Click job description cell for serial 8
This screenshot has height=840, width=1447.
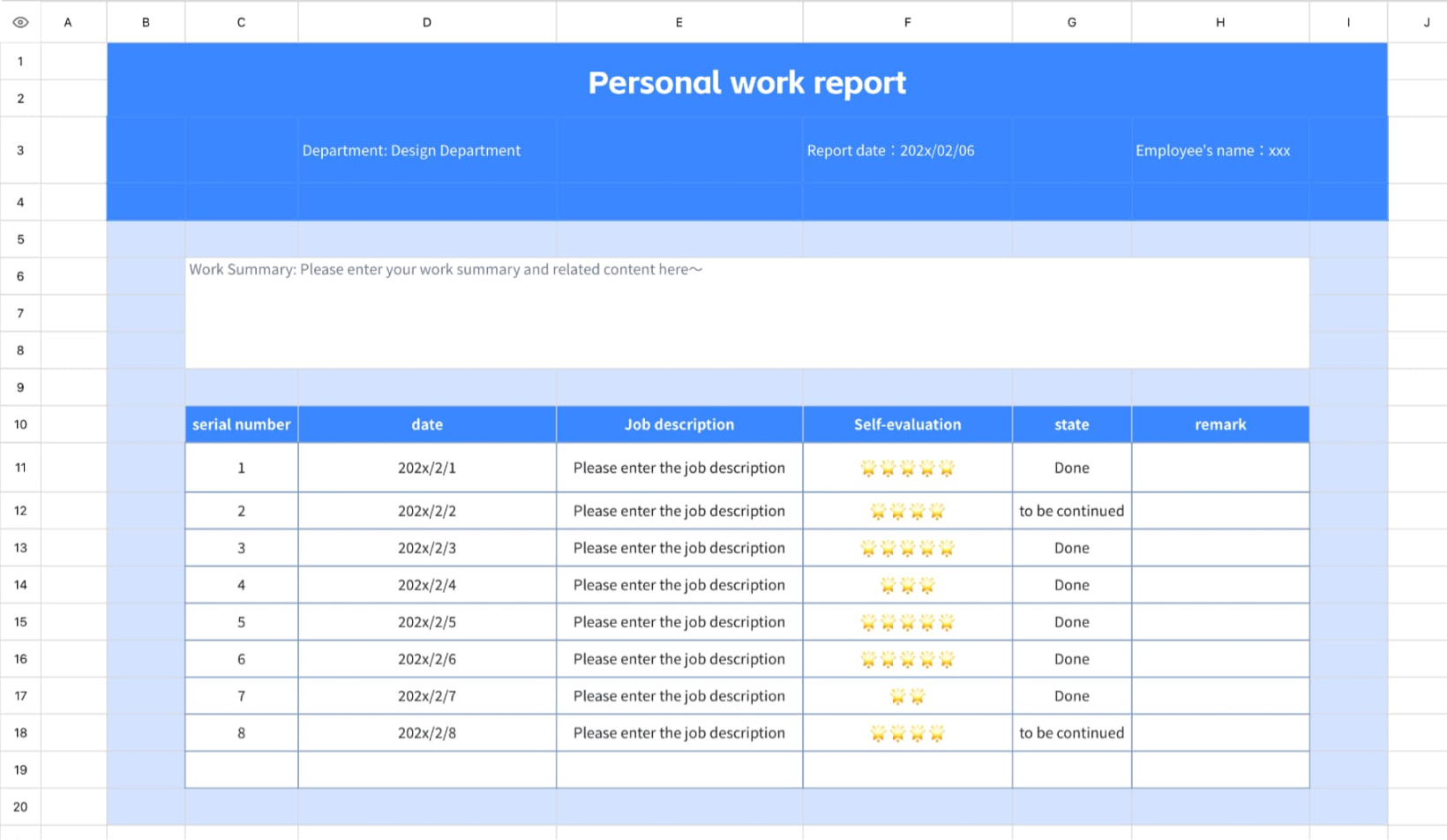(679, 733)
